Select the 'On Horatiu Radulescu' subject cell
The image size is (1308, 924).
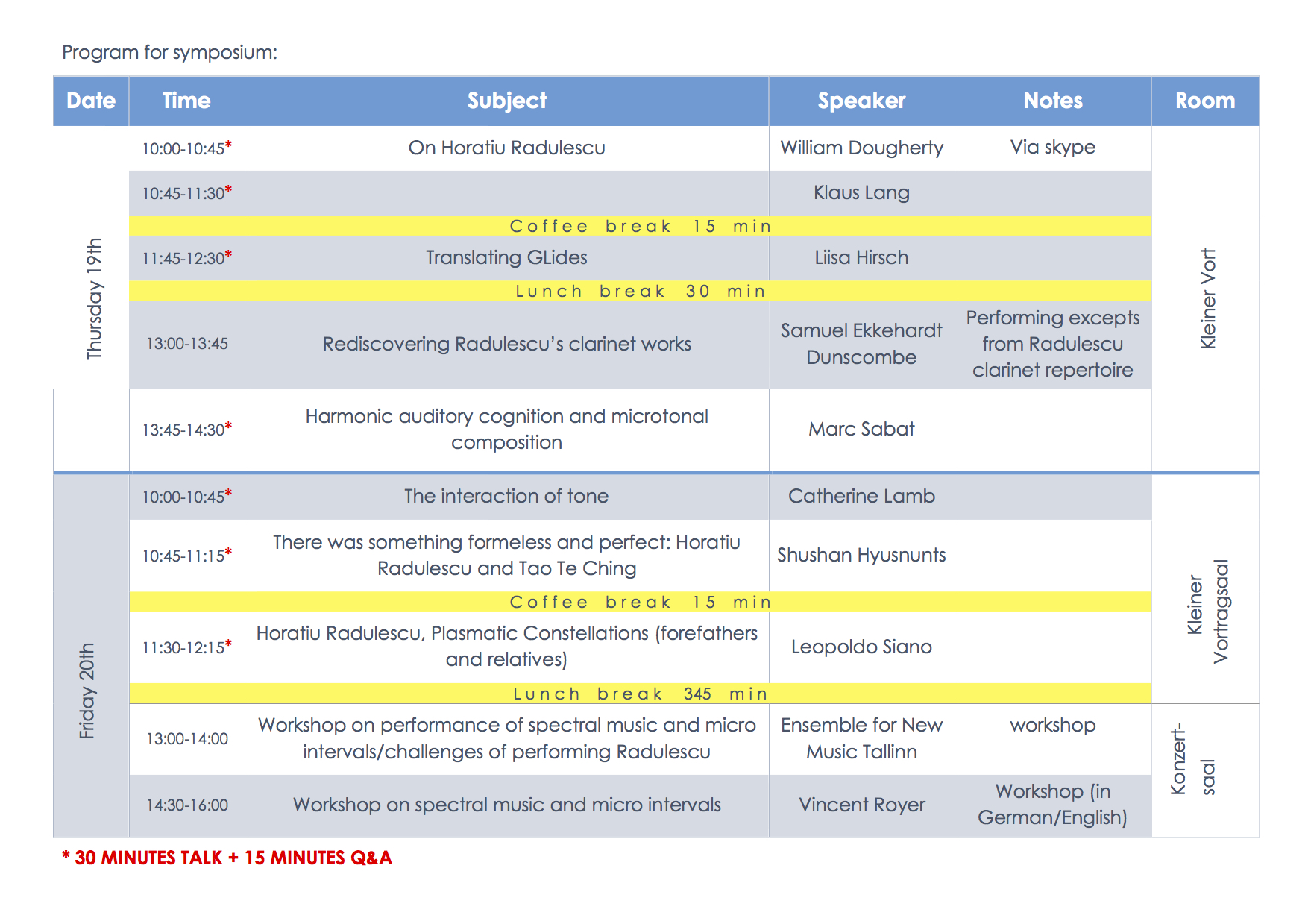506,148
